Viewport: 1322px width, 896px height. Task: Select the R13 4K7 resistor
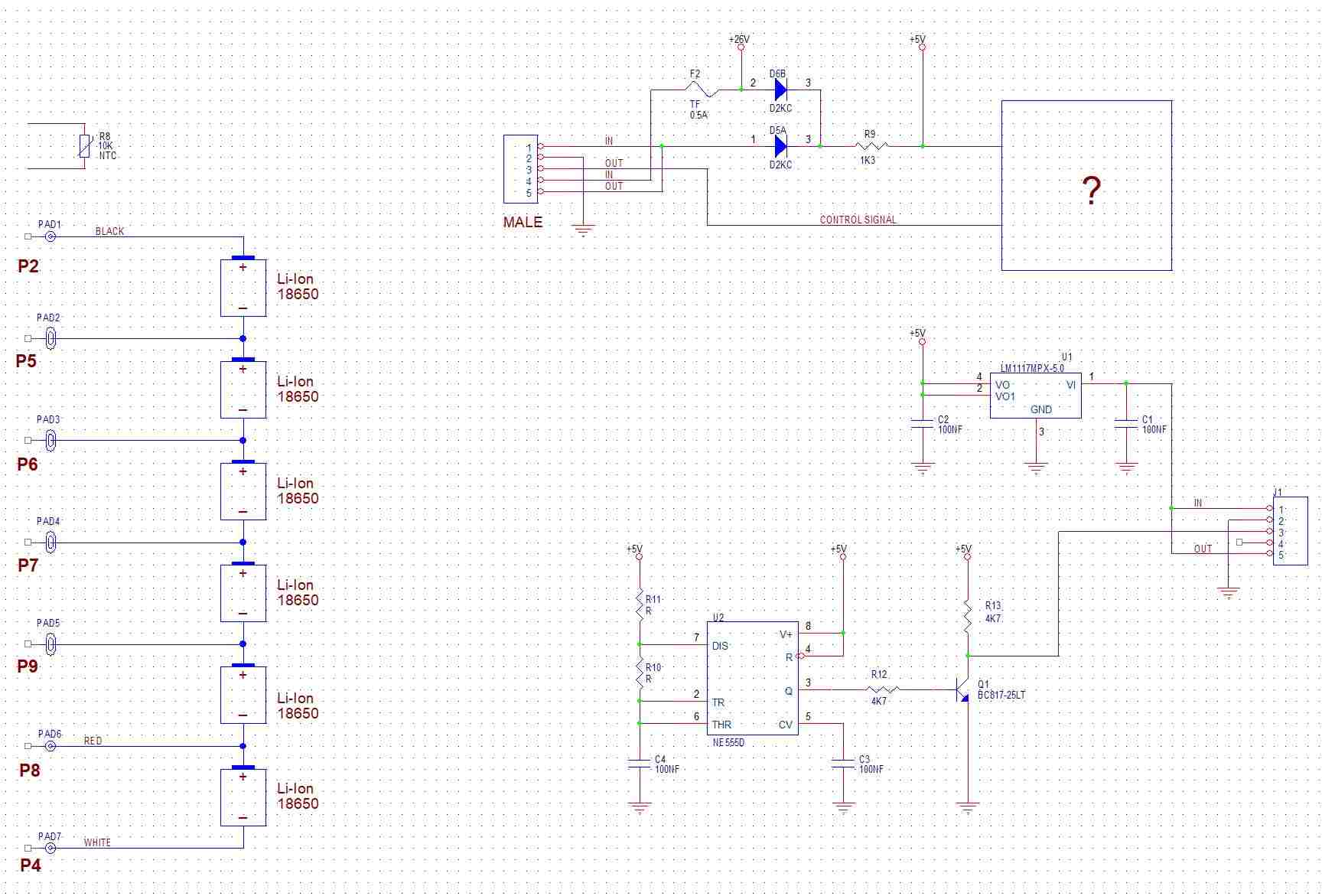(968, 617)
